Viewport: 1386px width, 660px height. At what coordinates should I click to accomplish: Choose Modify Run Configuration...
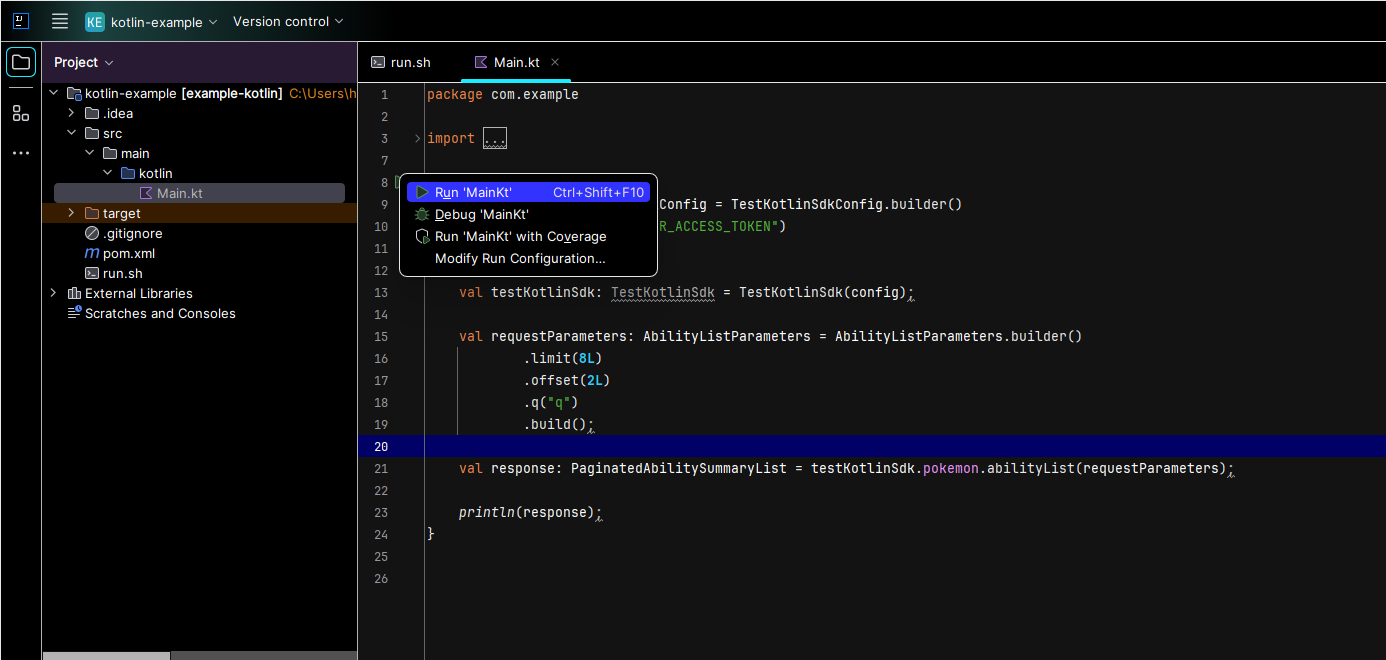pos(528,258)
